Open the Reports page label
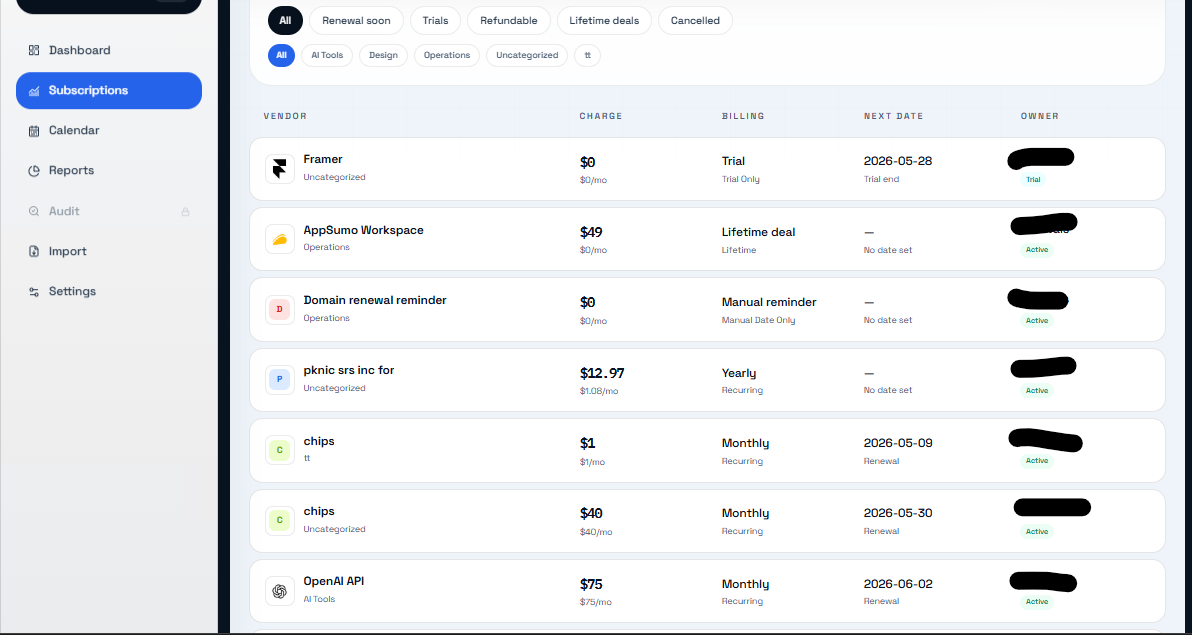1192x635 pixels. click(x=71, y=170)
